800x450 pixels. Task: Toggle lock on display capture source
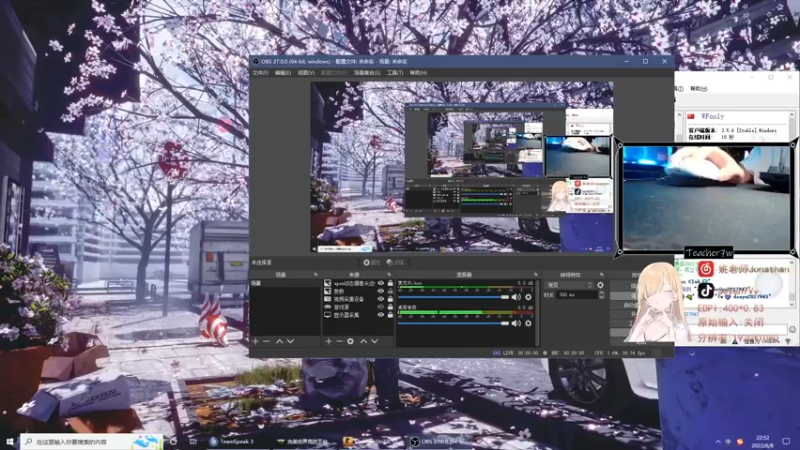(x=390, y=315)
